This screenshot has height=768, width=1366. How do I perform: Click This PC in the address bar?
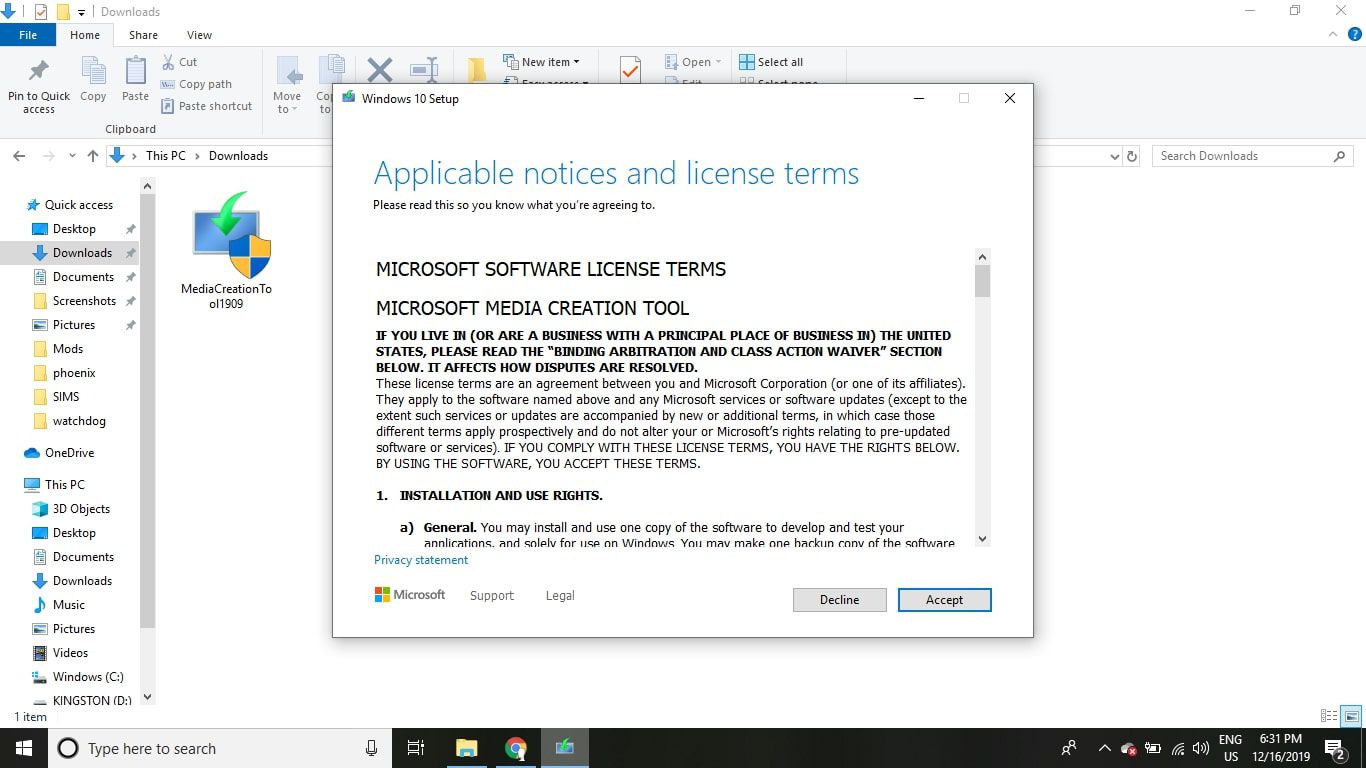pyautogui.click(x=165, y=156)
